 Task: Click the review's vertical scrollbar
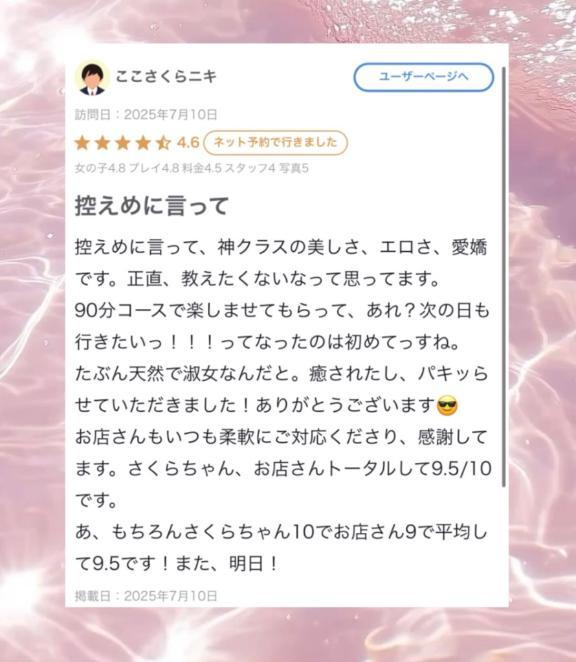[x=503, y=277]
